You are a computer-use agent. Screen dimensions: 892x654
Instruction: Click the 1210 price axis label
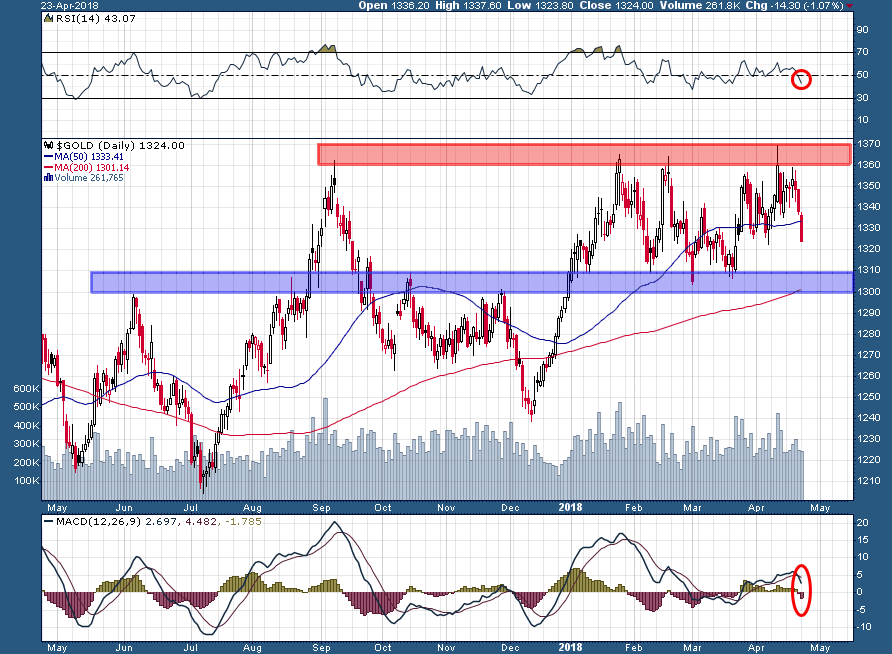pos(869,481)
